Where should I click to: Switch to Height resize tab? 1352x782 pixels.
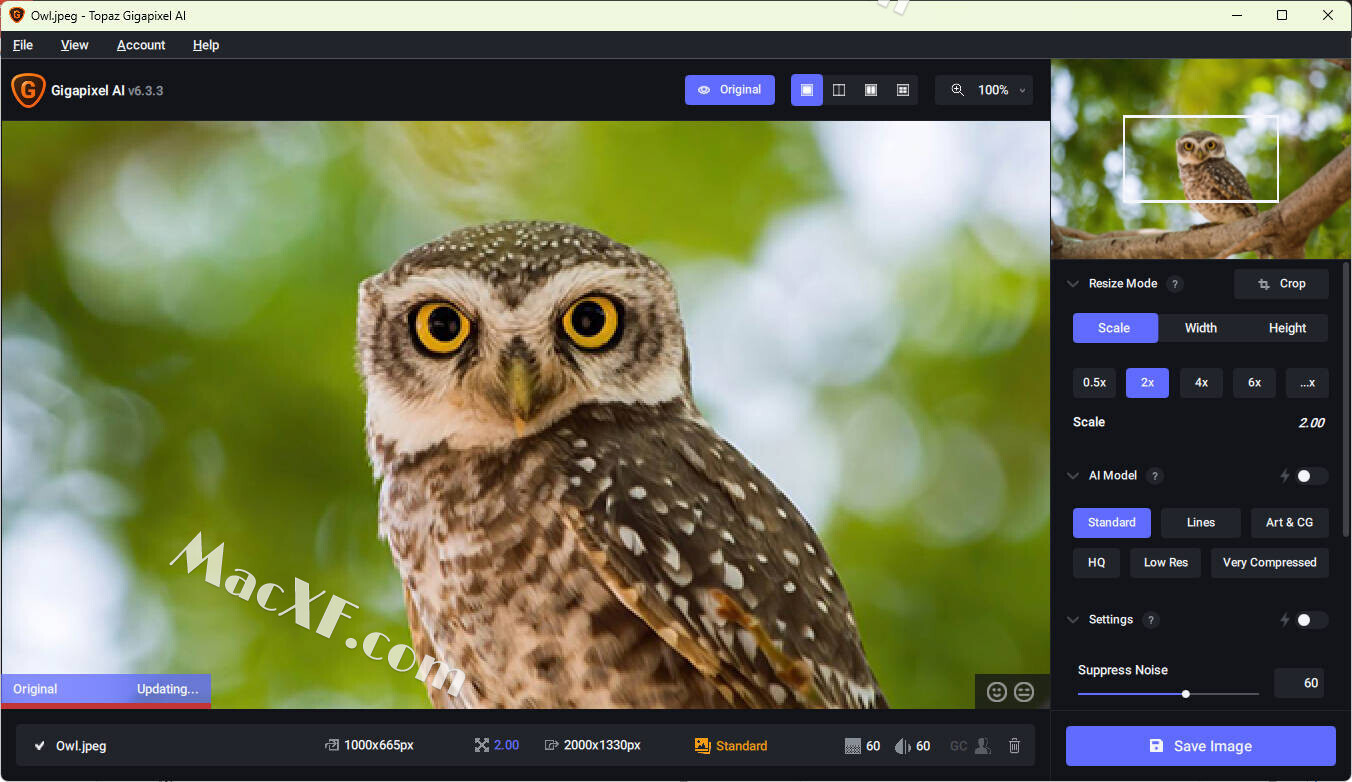point(1287,328)
